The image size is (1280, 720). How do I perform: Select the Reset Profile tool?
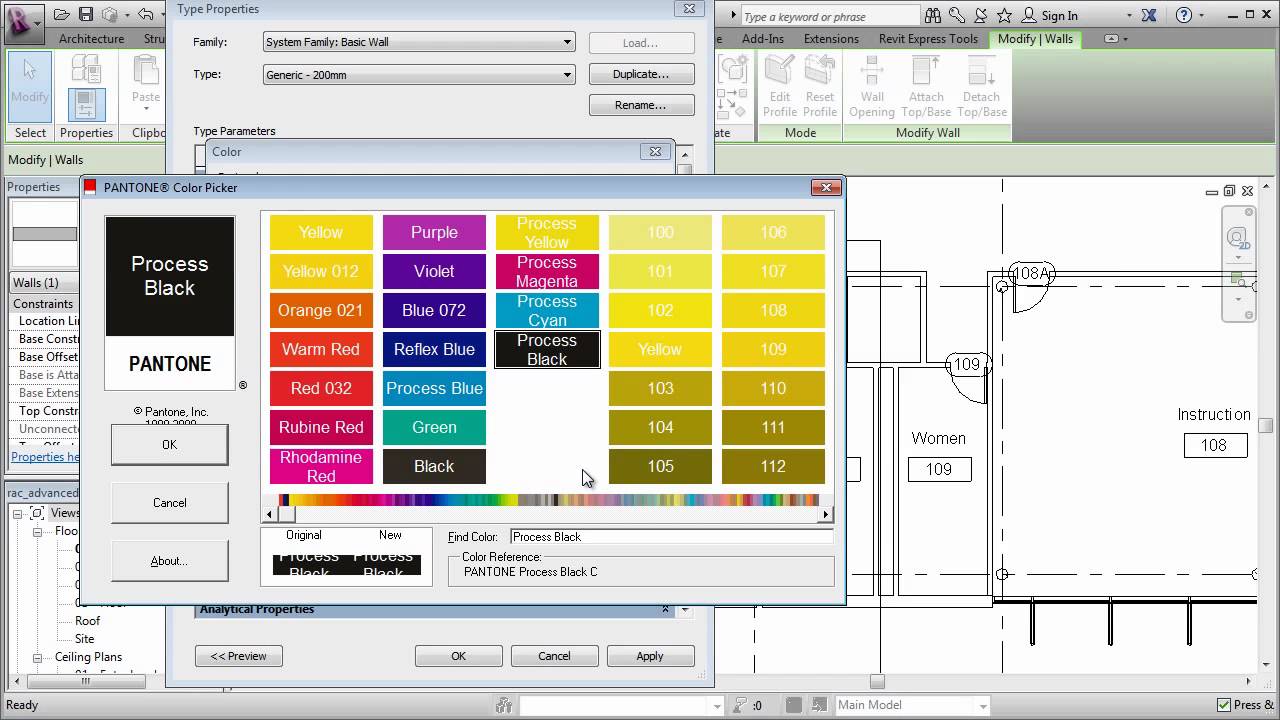click(x=820, y=90)
